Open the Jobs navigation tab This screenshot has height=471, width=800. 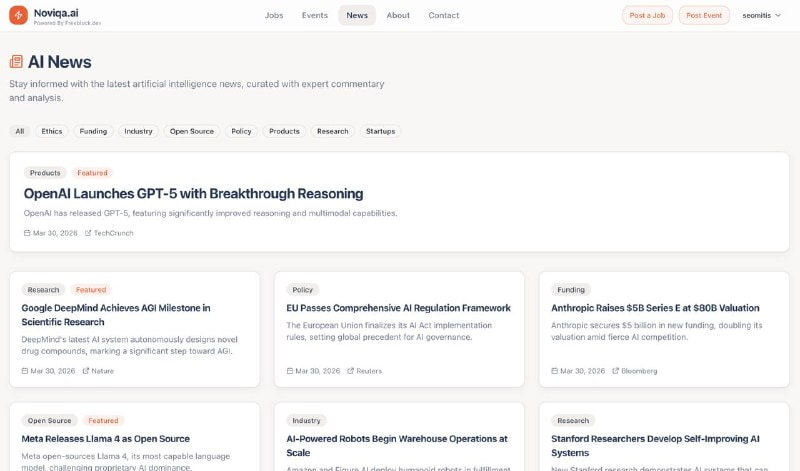(274, 15)
